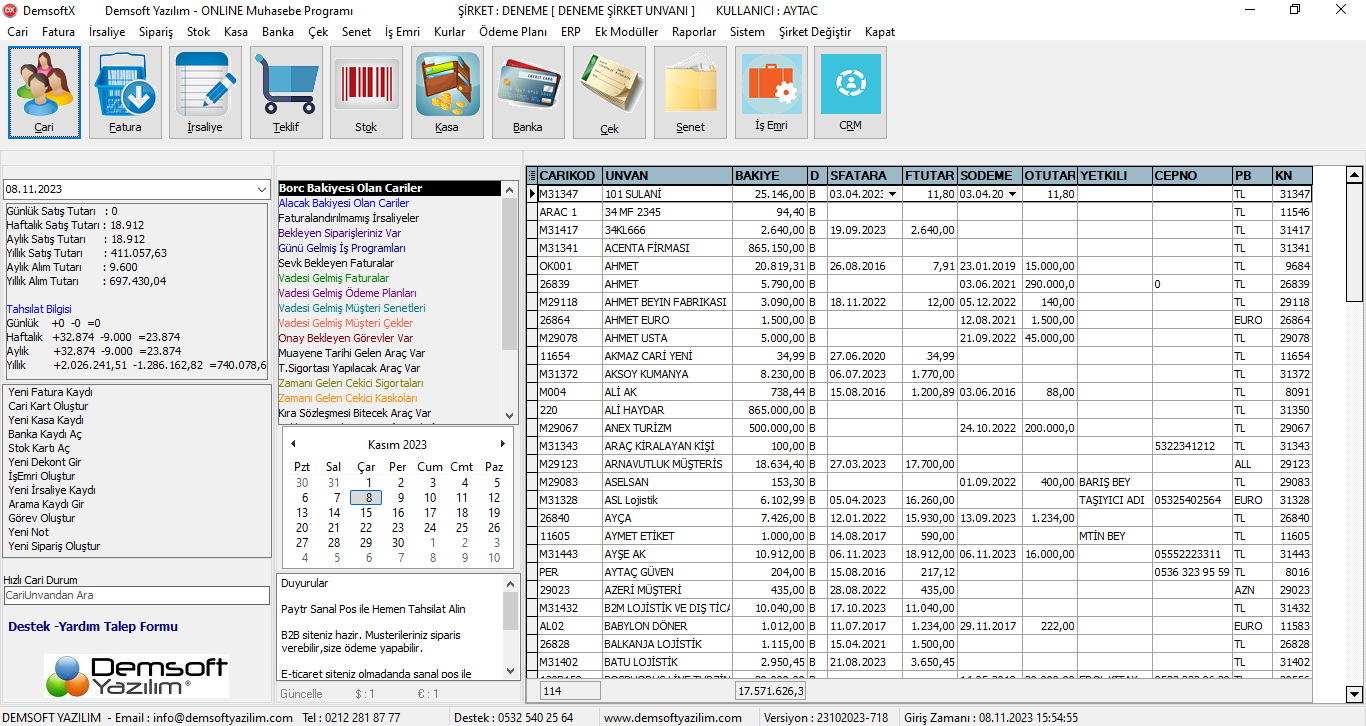
Task: Open the Sipariş menu
Action: (x=155, y=32)
